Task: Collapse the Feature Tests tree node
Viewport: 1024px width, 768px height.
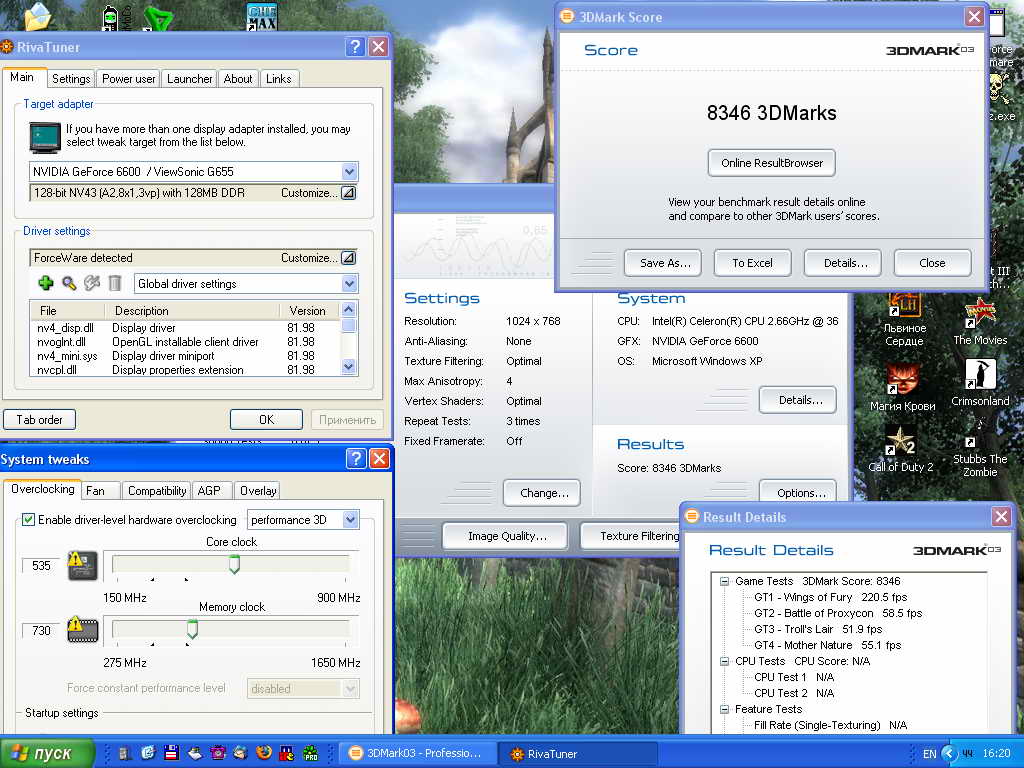Action: pos(724,709)
